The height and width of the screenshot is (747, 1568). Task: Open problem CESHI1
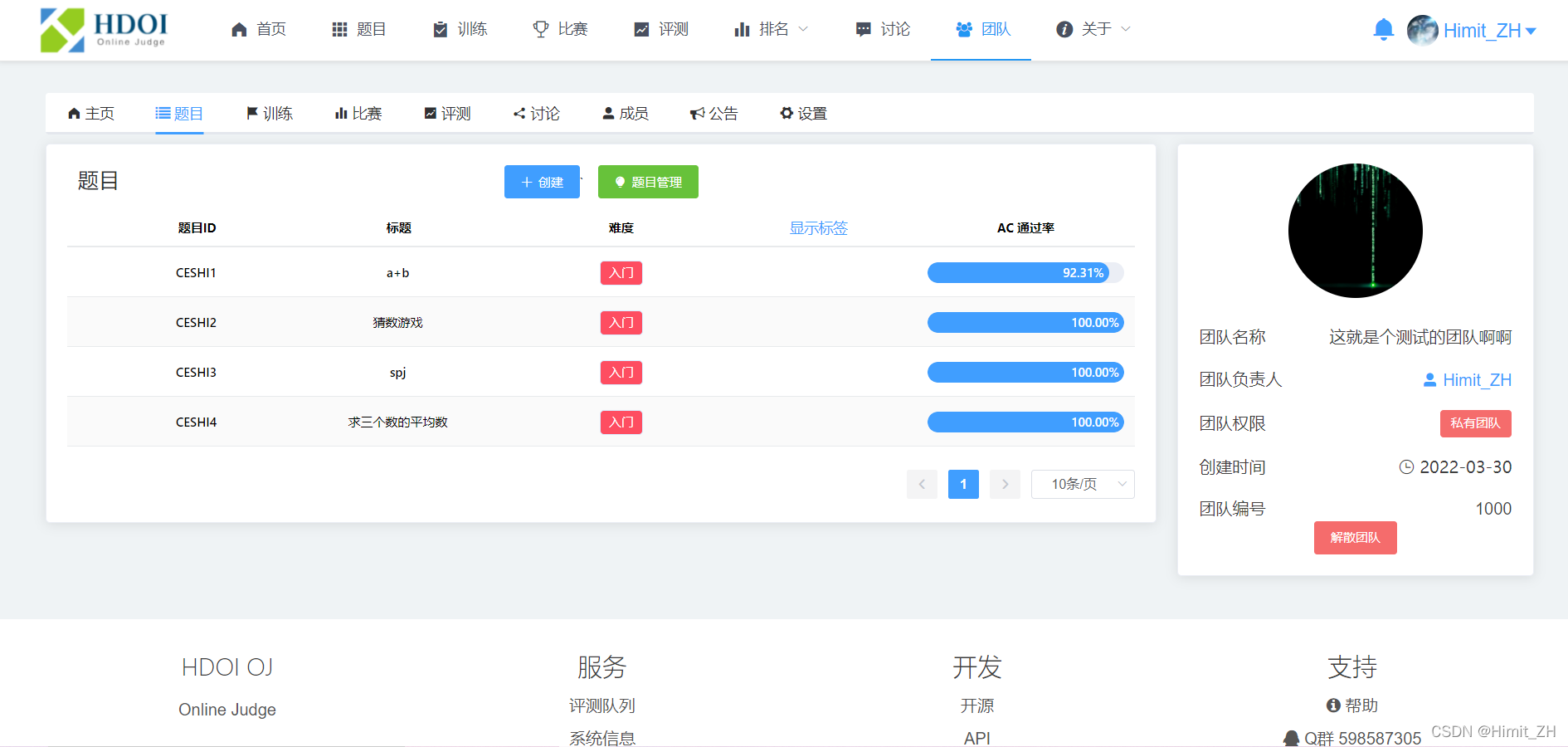click(x=196, y=273)
